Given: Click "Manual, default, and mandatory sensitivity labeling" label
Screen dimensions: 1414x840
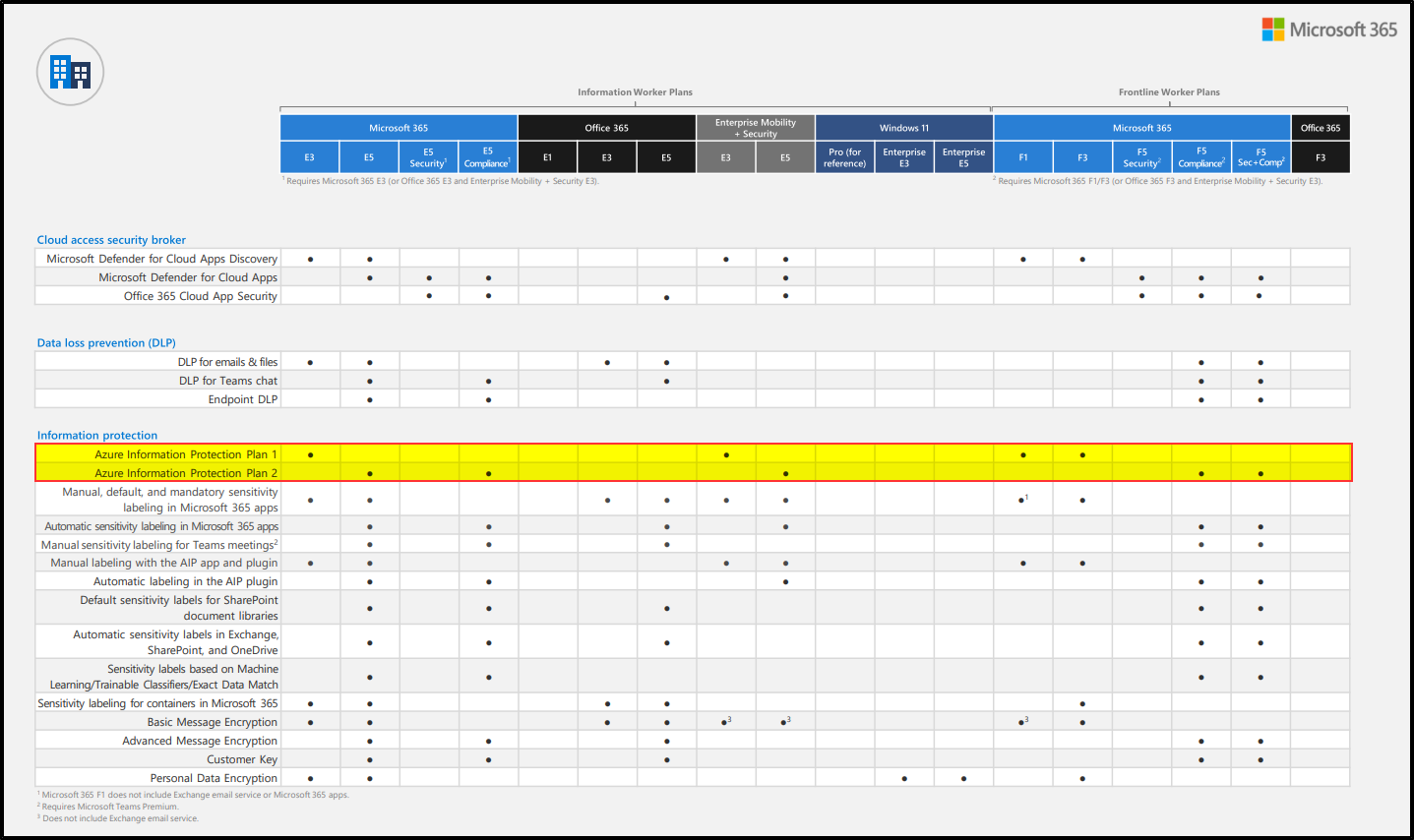Looking at the screenshot, I should pos(170,500).
